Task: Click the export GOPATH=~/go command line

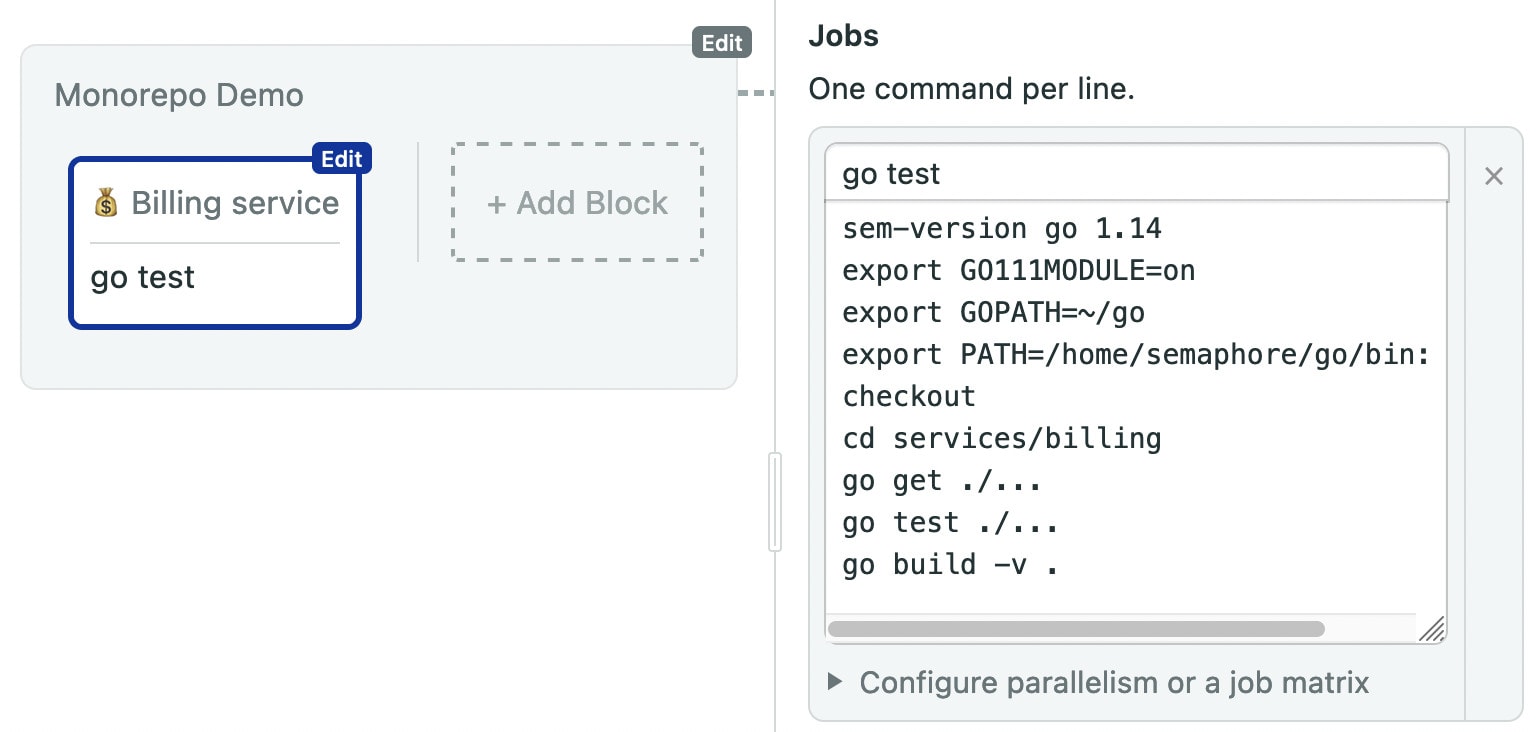Action: click(995, 312)
